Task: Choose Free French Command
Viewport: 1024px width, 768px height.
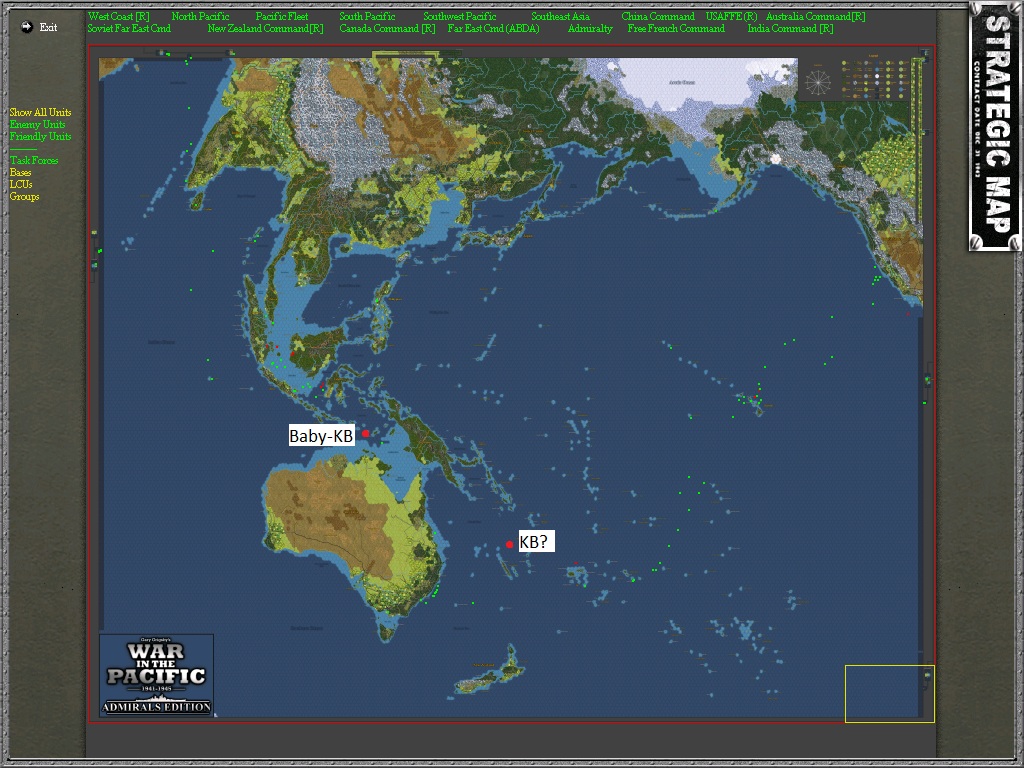Action: (x=677, y=29)
